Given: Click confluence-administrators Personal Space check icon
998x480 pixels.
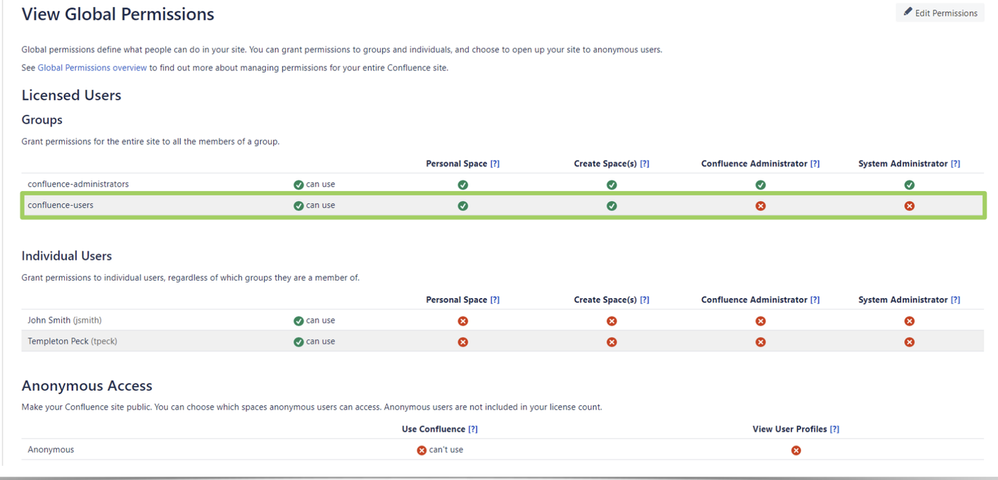Looking at the screenshot, I should click(463, 185).
